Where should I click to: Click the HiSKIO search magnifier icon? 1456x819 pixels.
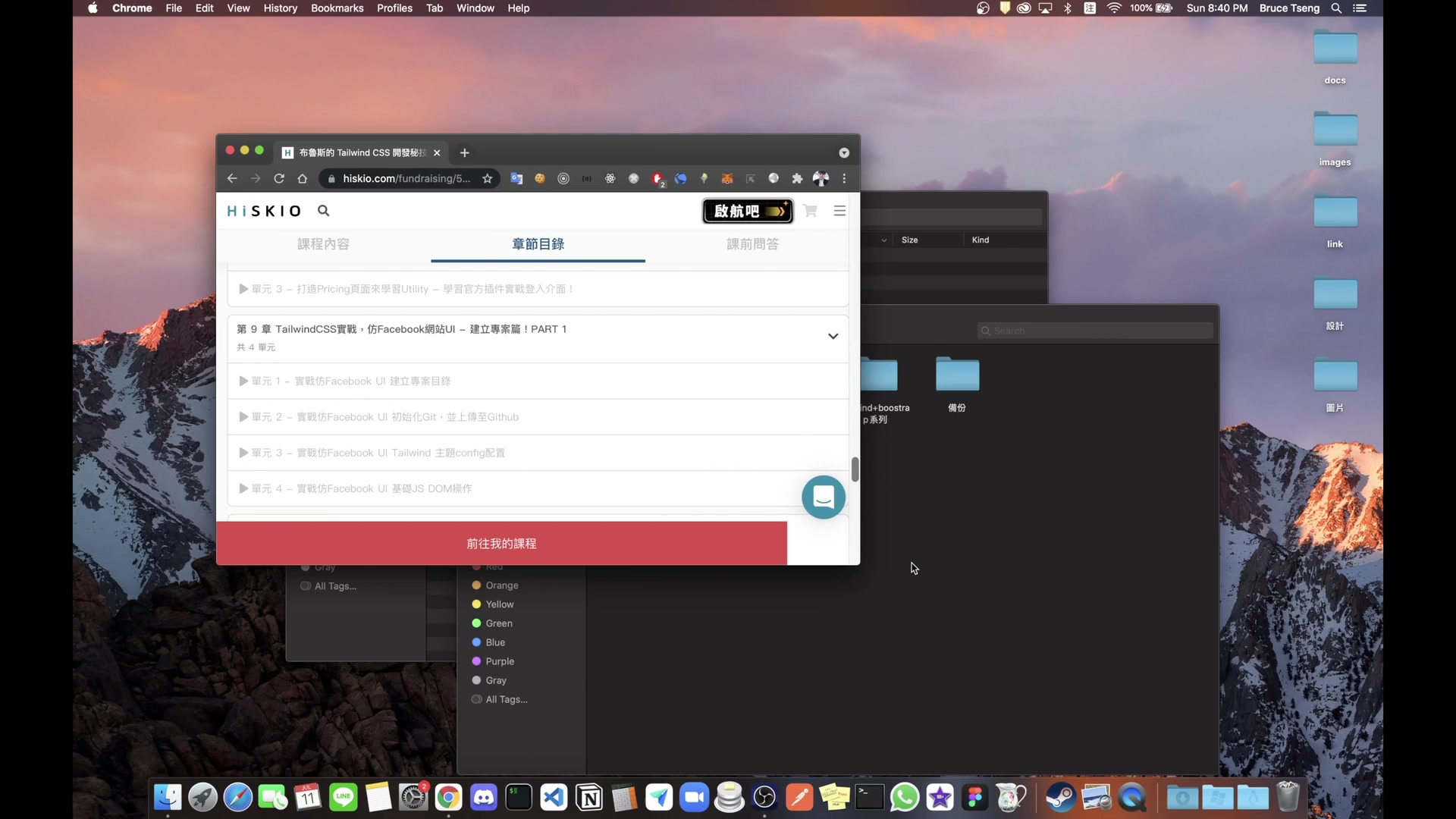pos(323,211)
